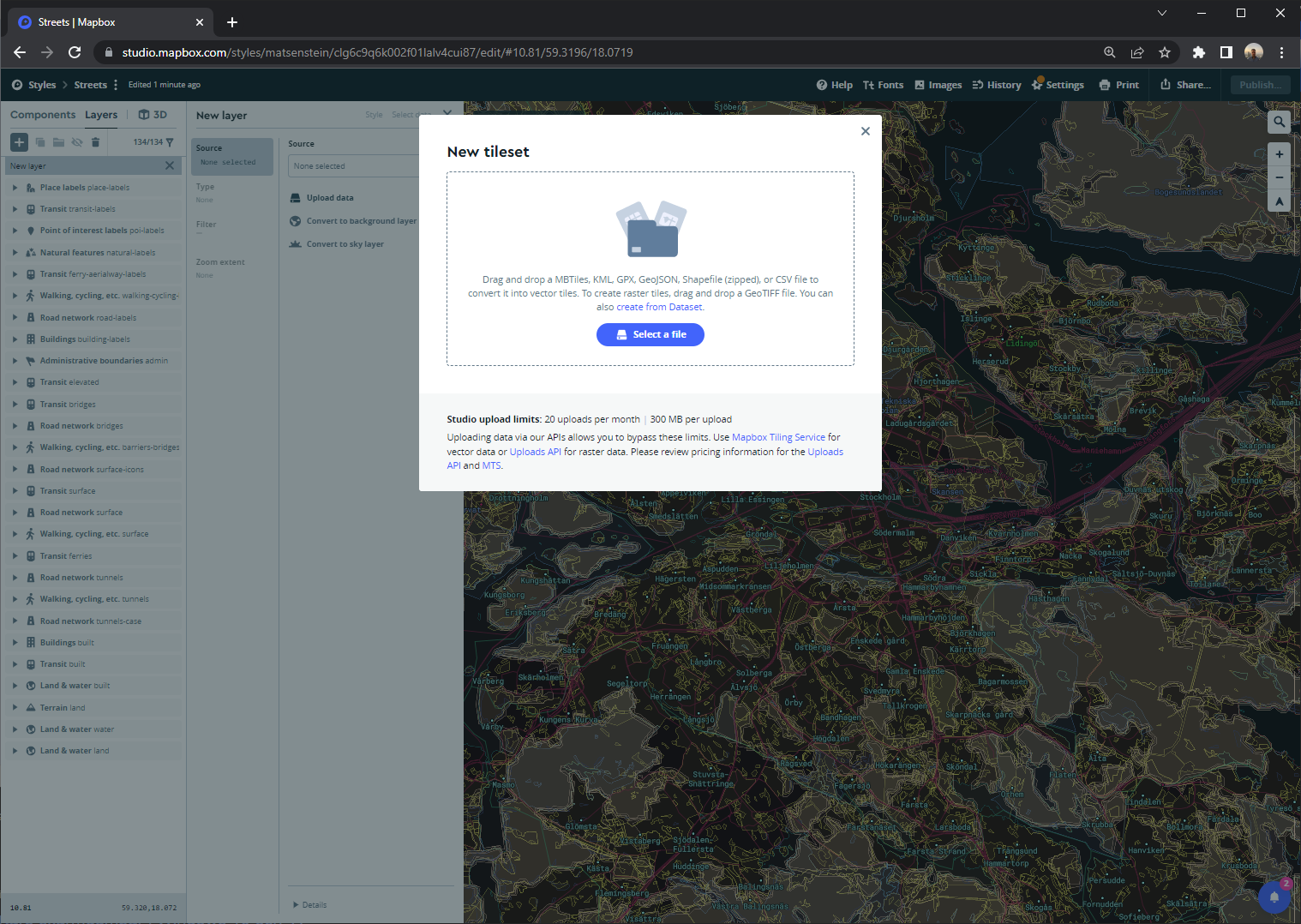Expand the Natural features component

(x=15, y=253)
